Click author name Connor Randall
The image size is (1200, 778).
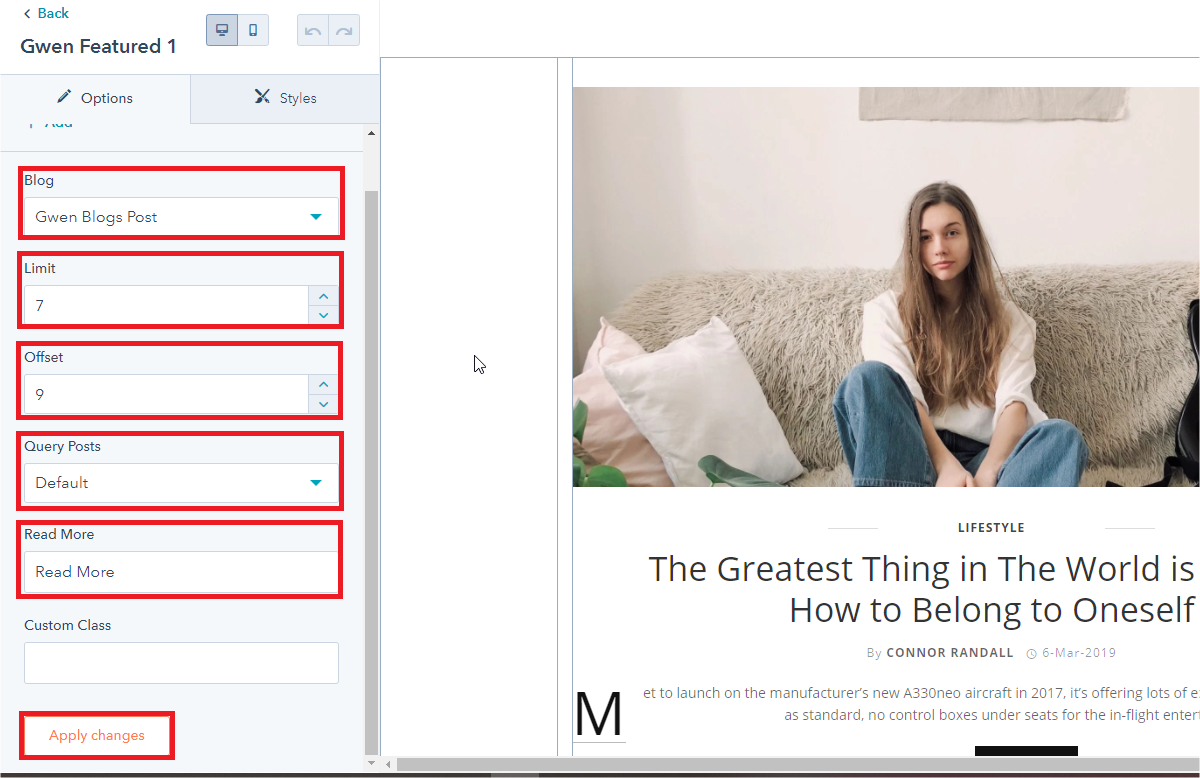click(949, 653)
